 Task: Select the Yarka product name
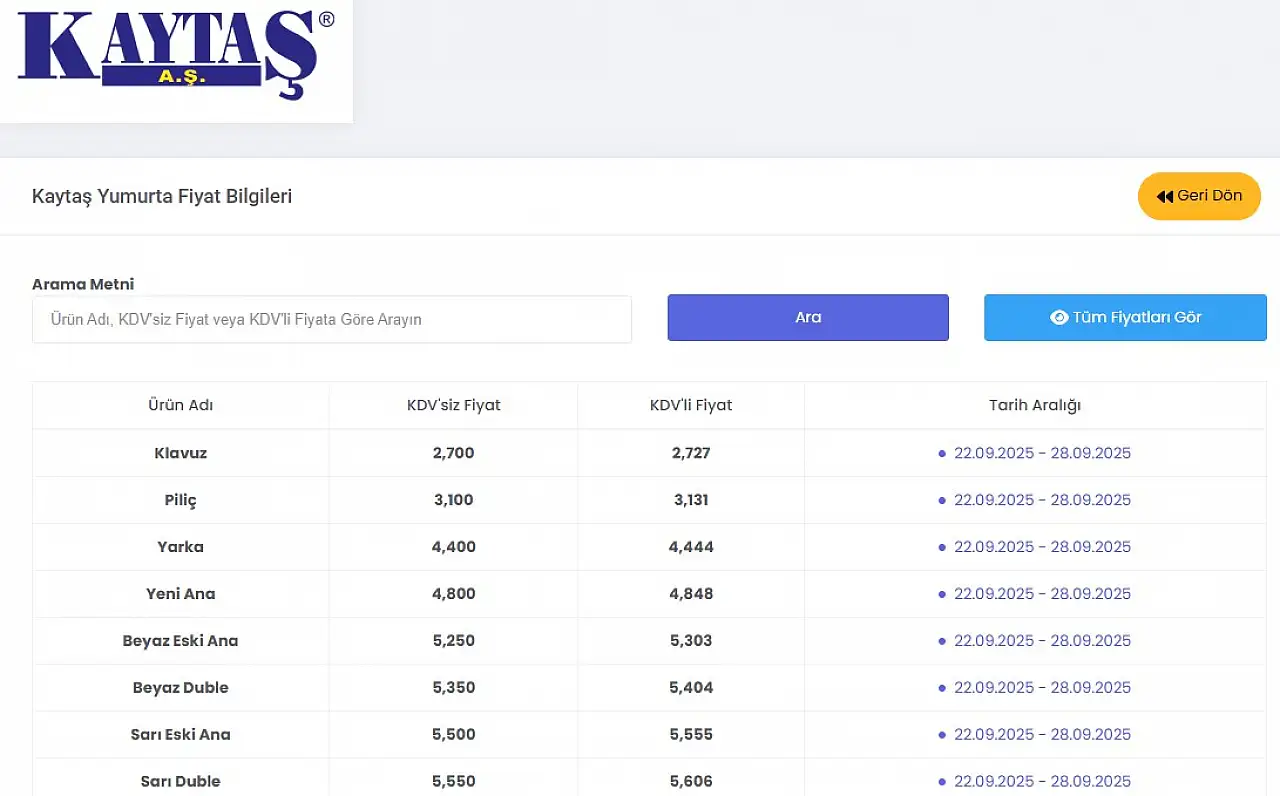click(181, 547)
